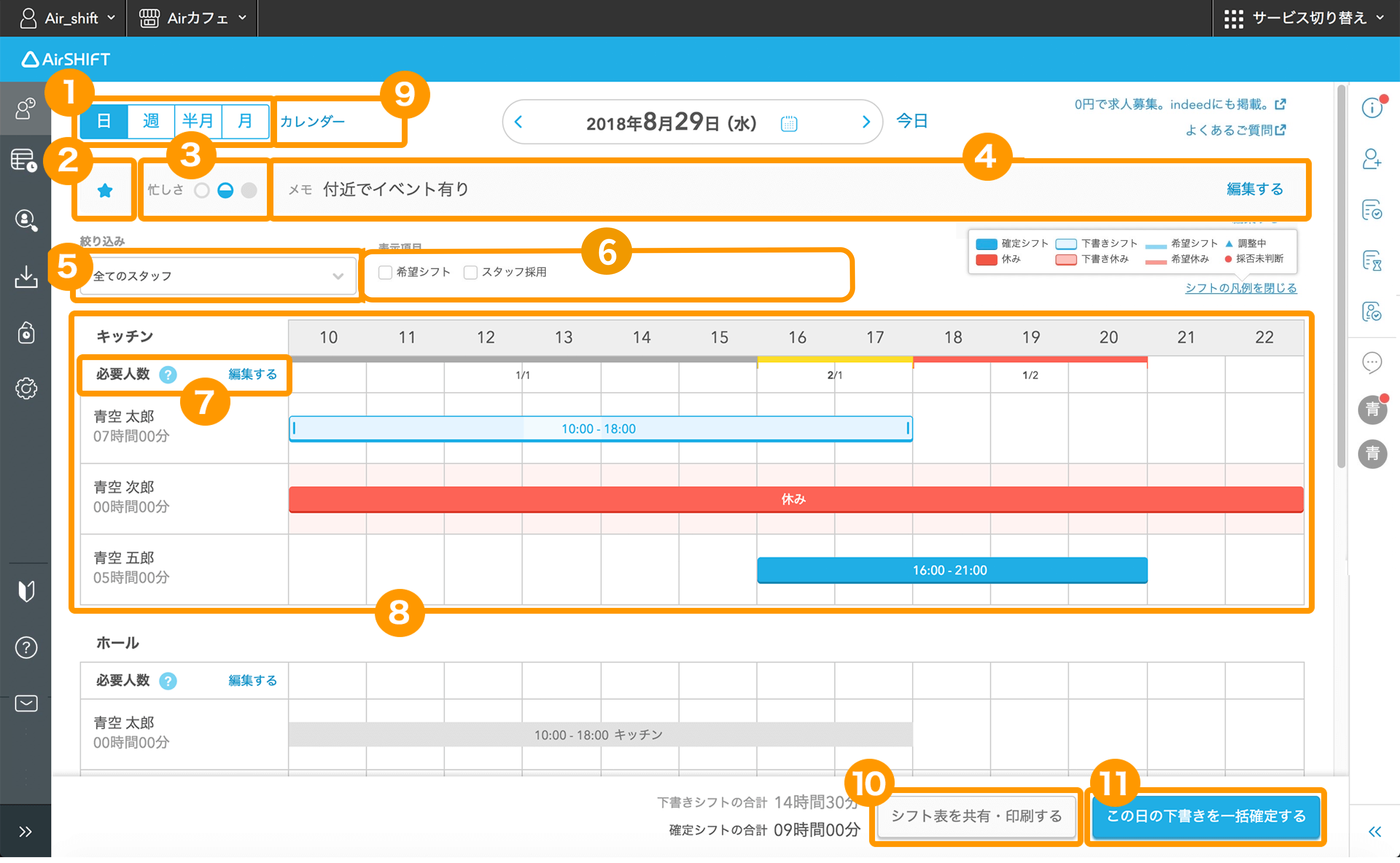Switch to the 半月 view tab

(198, 121)
